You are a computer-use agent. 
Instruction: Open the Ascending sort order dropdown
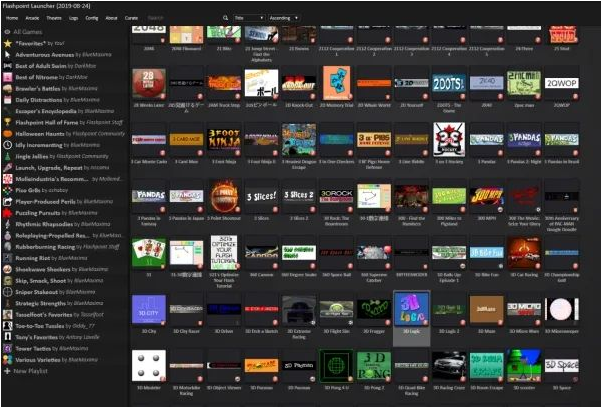point(284,18)
